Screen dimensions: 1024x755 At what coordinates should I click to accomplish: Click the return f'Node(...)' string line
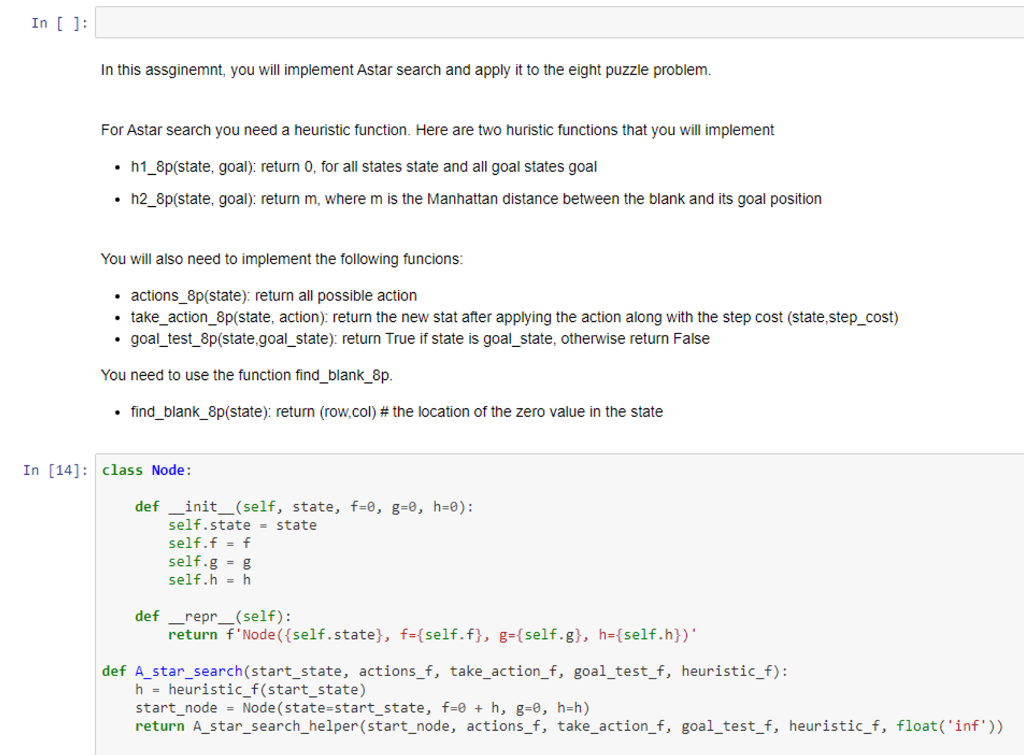[432, 635]
